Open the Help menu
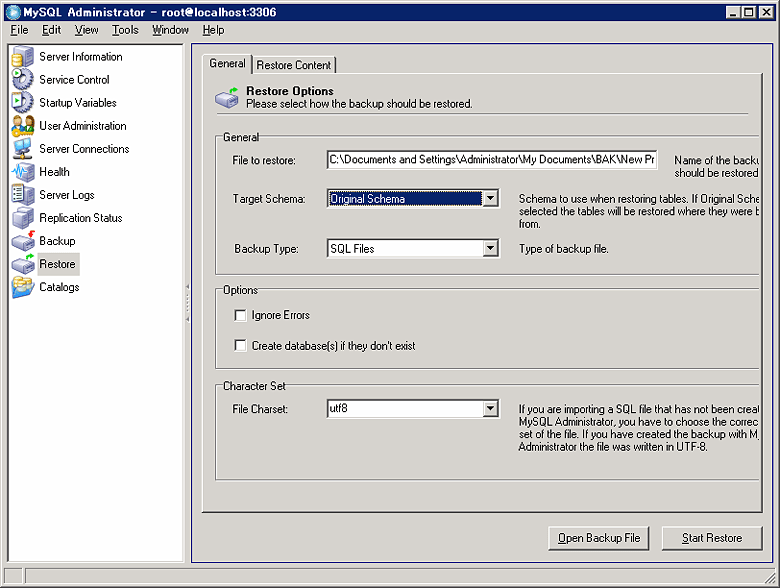The image size is (780, 588). (x=213, y=30)
